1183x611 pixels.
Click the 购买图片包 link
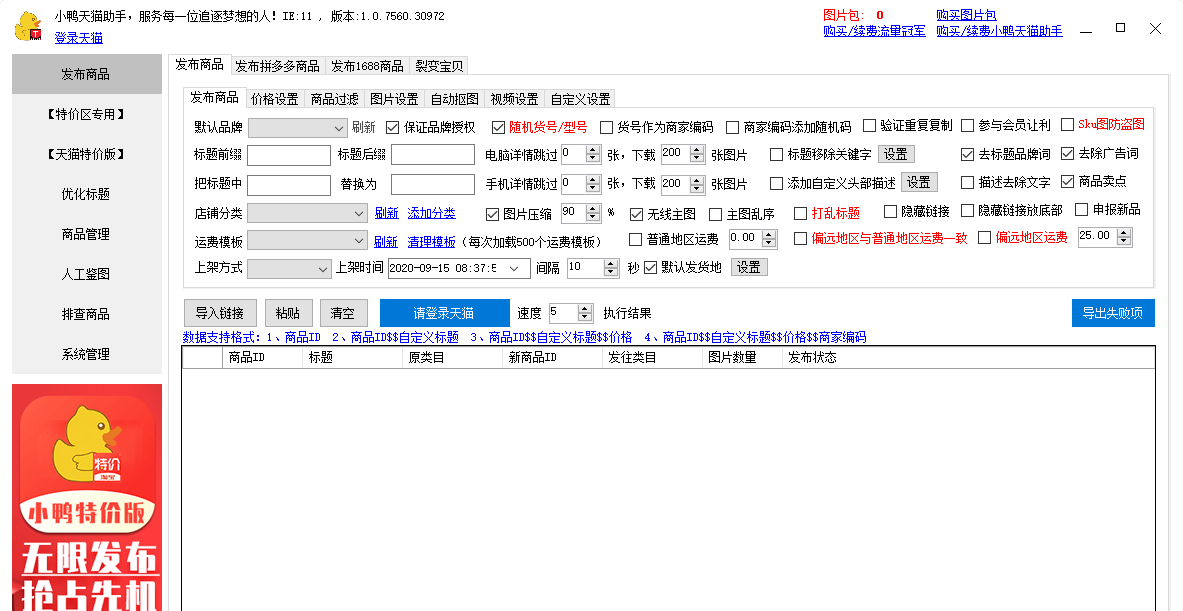click(966, 15)
